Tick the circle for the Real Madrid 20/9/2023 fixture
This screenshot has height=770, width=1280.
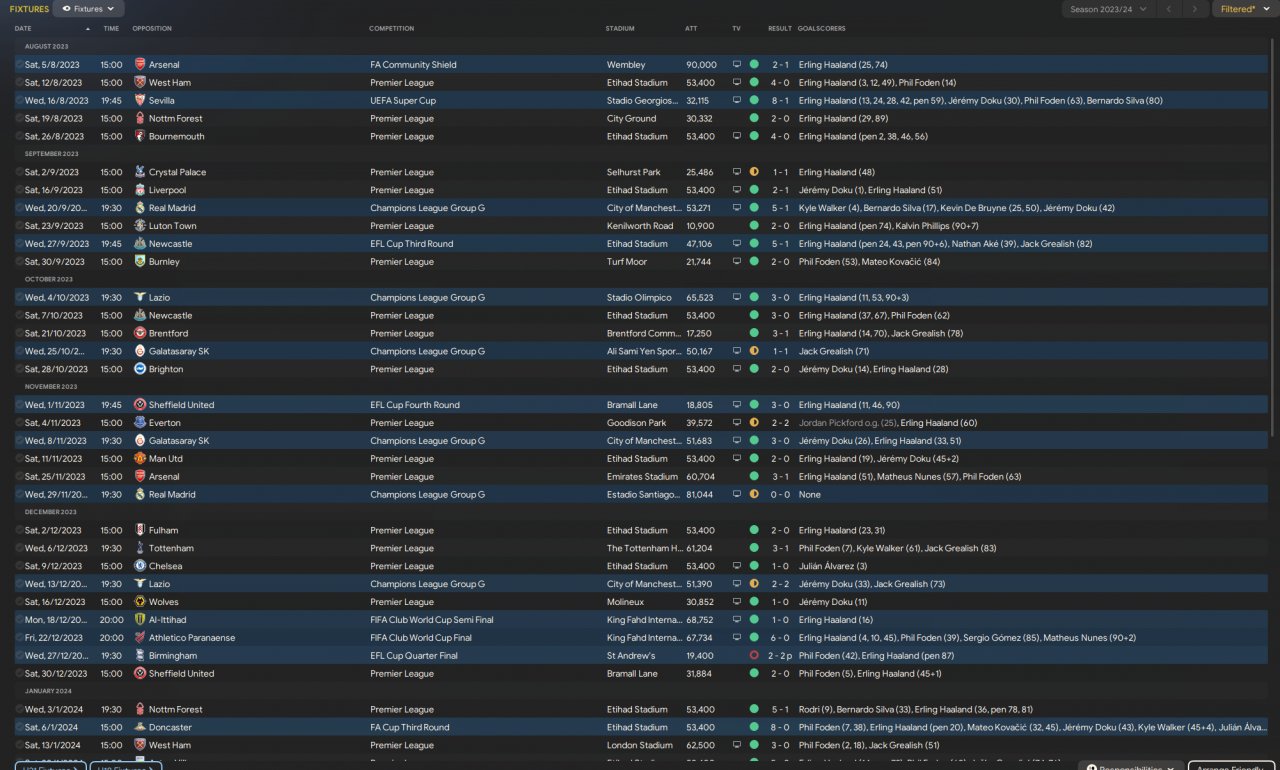coord(19,208)
